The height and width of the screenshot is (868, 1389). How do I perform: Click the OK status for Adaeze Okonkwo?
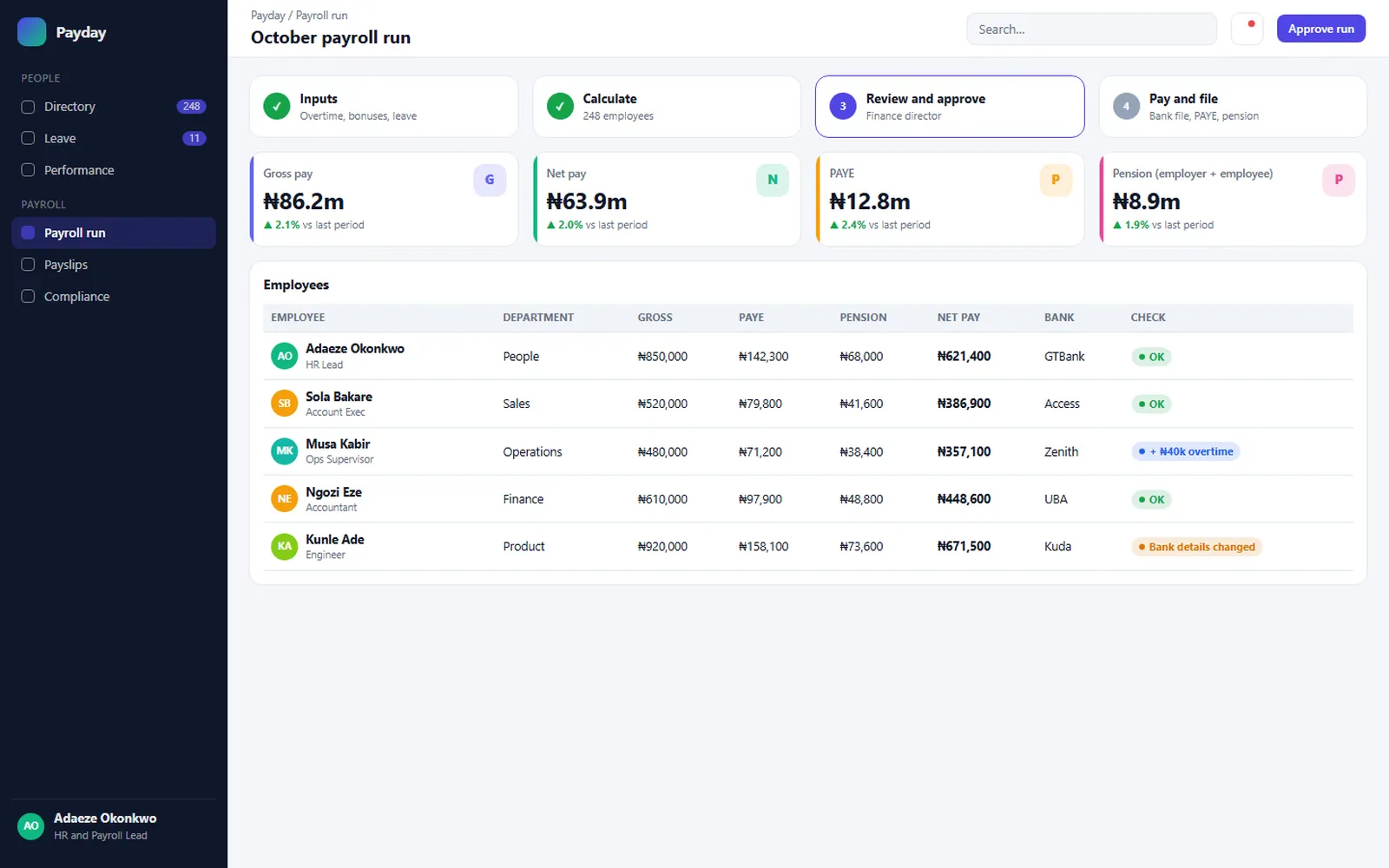[1151, 357]
